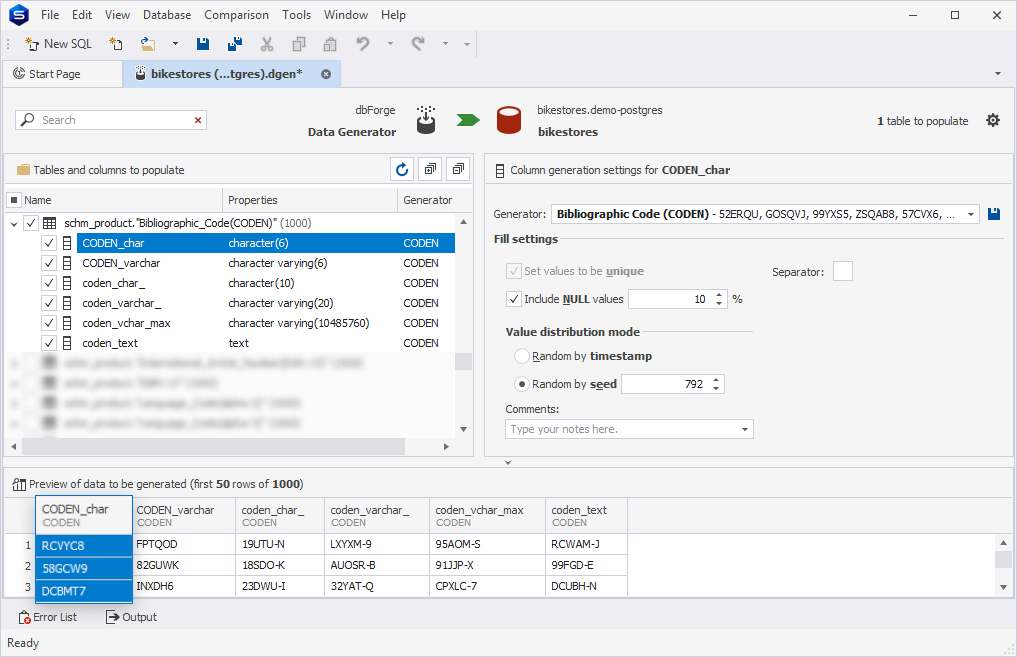Click the CODEN_varchar preview column header
This screenshot has width=1017, height=657.
click(x=184, y=516)
